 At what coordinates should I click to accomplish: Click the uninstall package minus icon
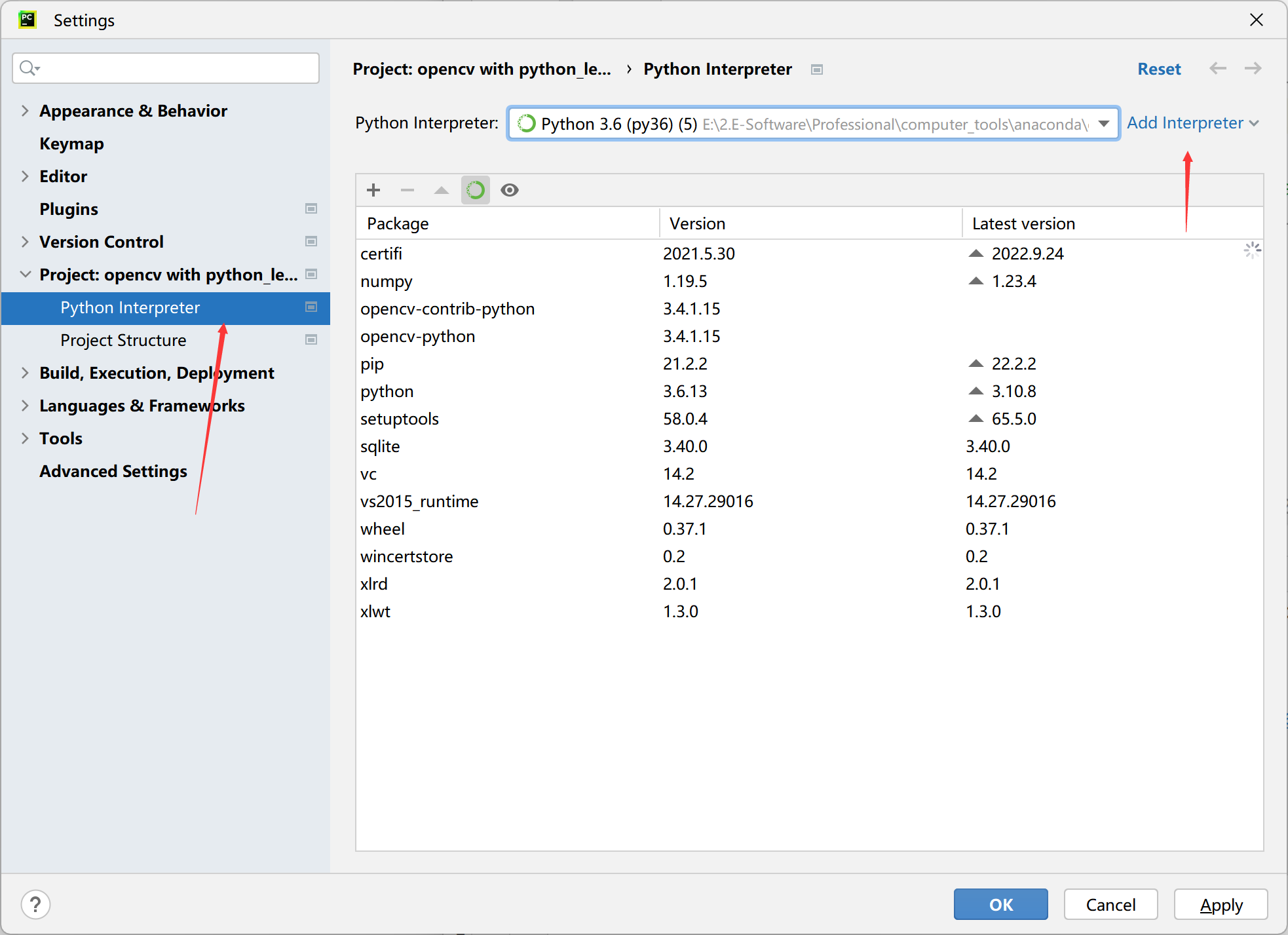pyautogui.click(x=407, y=190)
